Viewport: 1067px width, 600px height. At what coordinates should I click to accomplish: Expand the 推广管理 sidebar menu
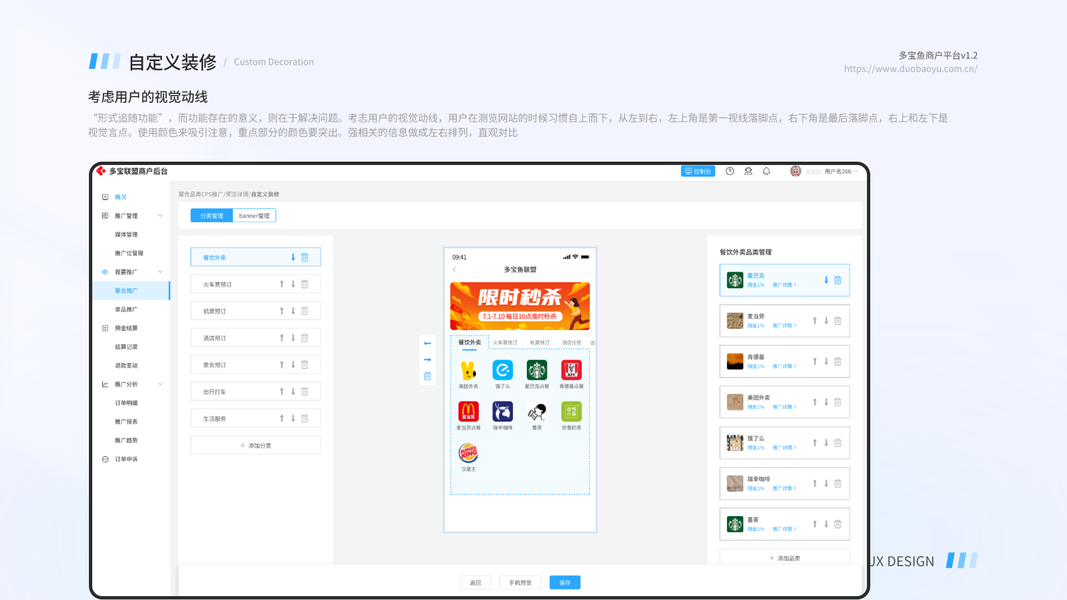point(161,216)
